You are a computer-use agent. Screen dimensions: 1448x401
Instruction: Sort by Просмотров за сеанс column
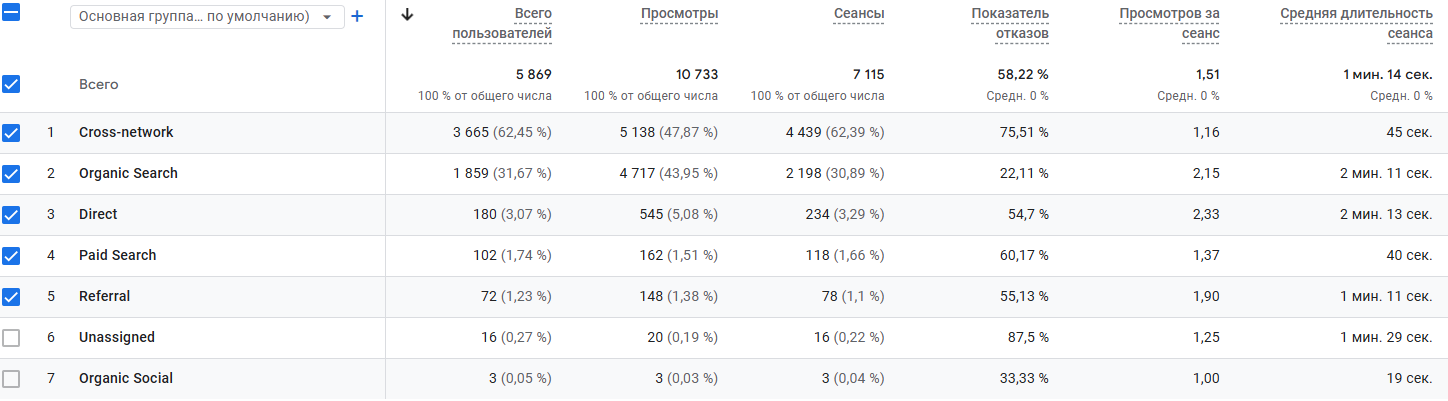point(1169,24)
